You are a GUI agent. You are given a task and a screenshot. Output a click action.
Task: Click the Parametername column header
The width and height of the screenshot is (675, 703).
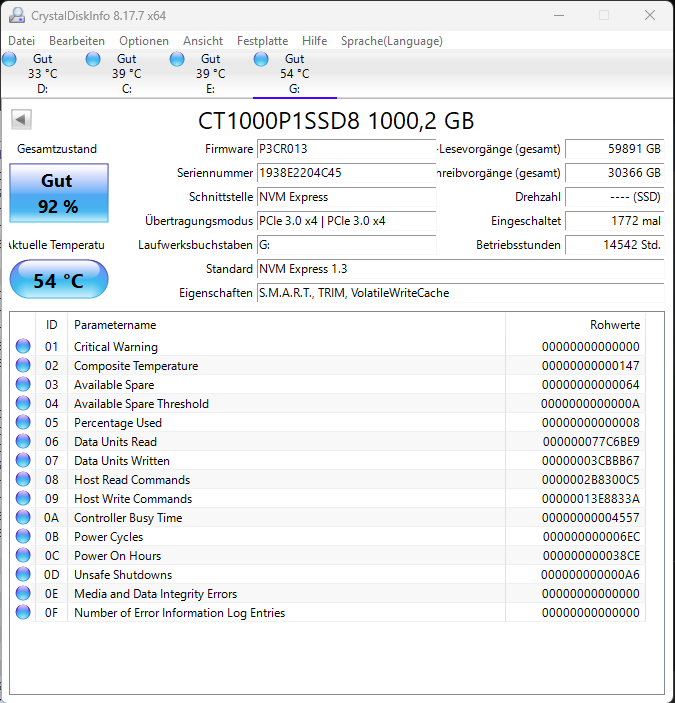[286, 325]
